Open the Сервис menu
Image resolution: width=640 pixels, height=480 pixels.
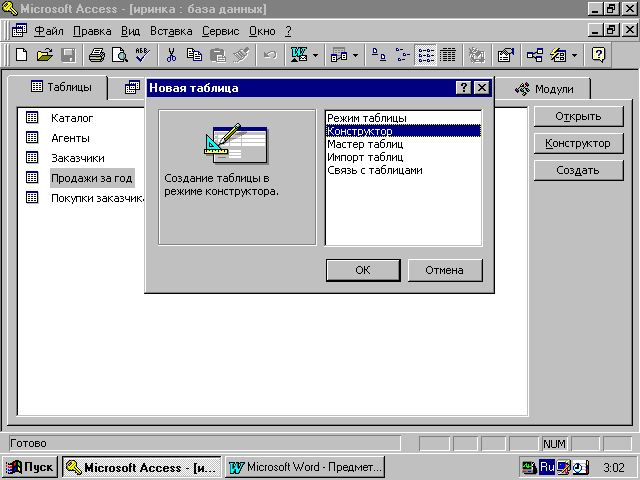point(220,31)
